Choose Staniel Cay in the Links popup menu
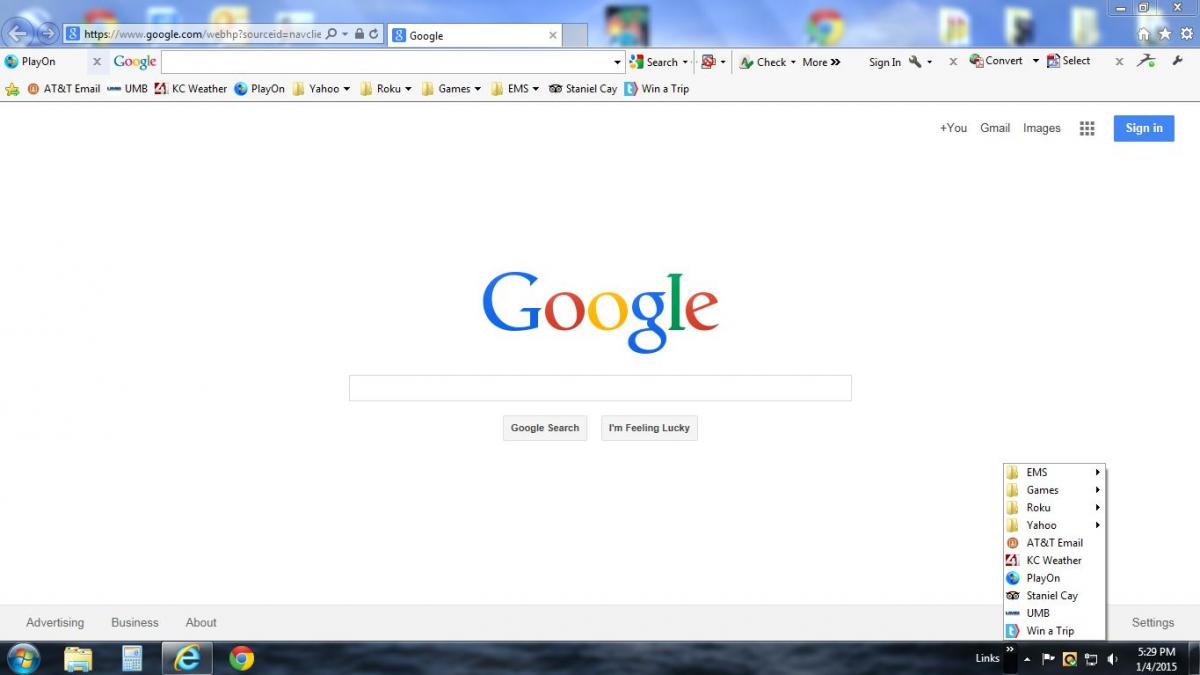The image size is (1200, 675). [x=1054, y=596]
